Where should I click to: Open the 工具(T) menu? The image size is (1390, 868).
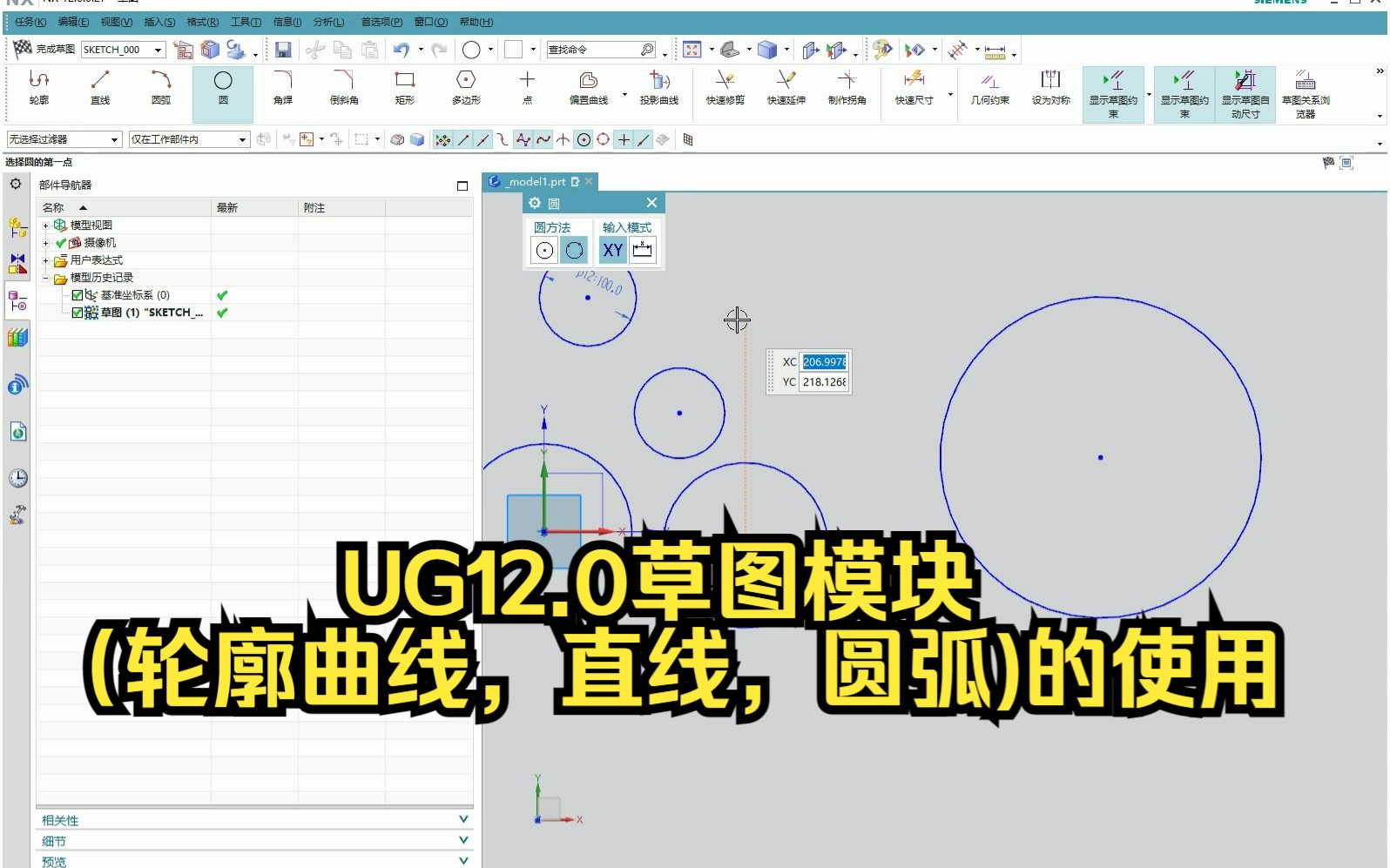tap(246, 22)
